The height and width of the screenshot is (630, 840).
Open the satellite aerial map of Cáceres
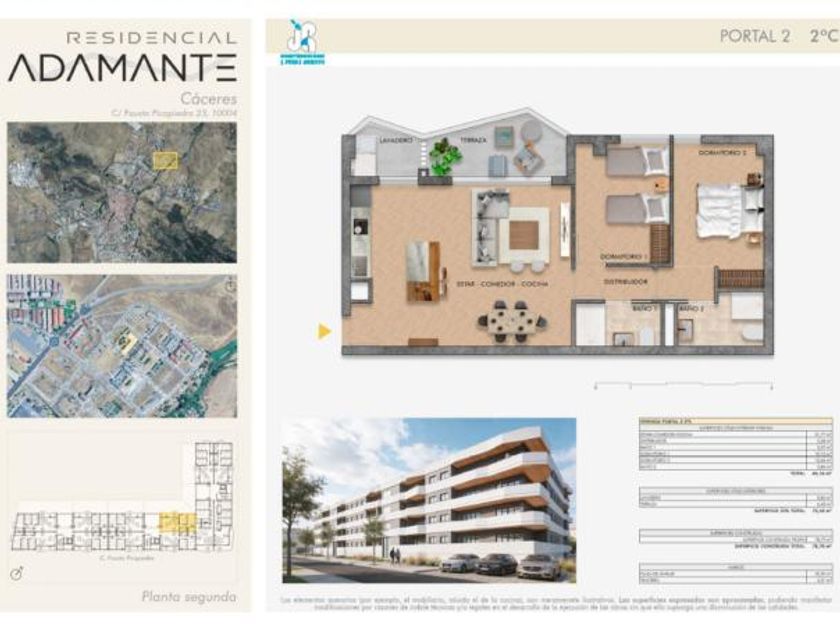click(122, 192)
